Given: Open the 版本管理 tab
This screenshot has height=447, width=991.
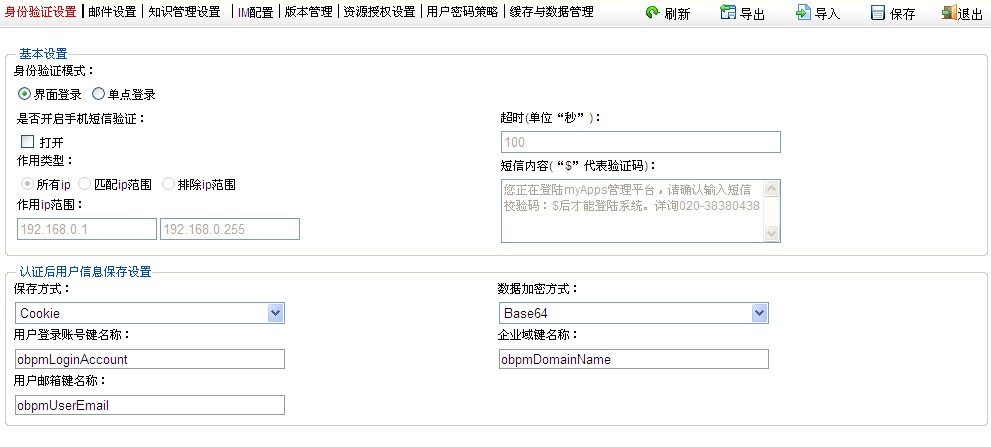Looking at the screenshot, I should [x=308, y=12].
